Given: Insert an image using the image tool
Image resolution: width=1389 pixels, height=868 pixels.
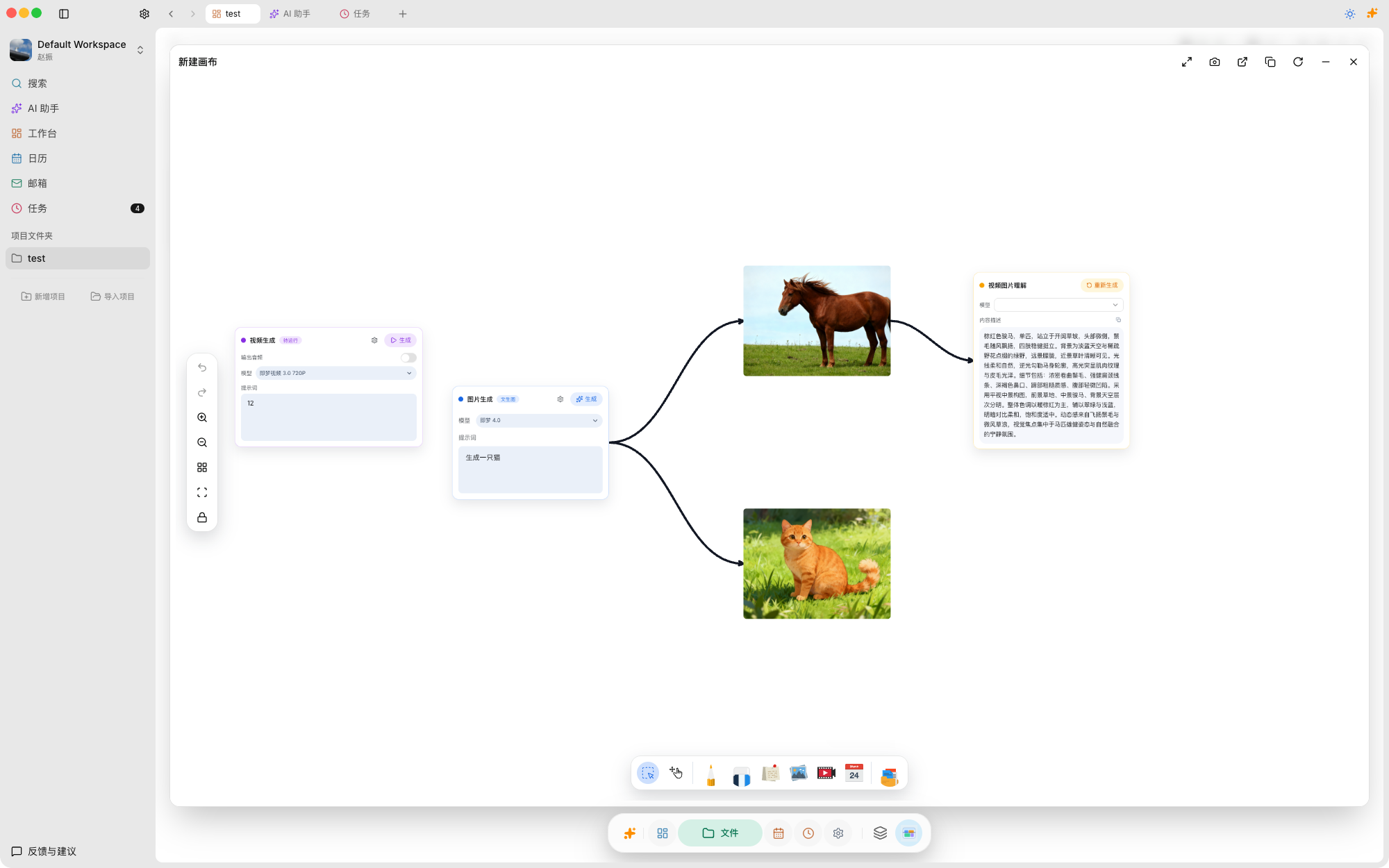Looking at the screenshot, I should (797, 773).
